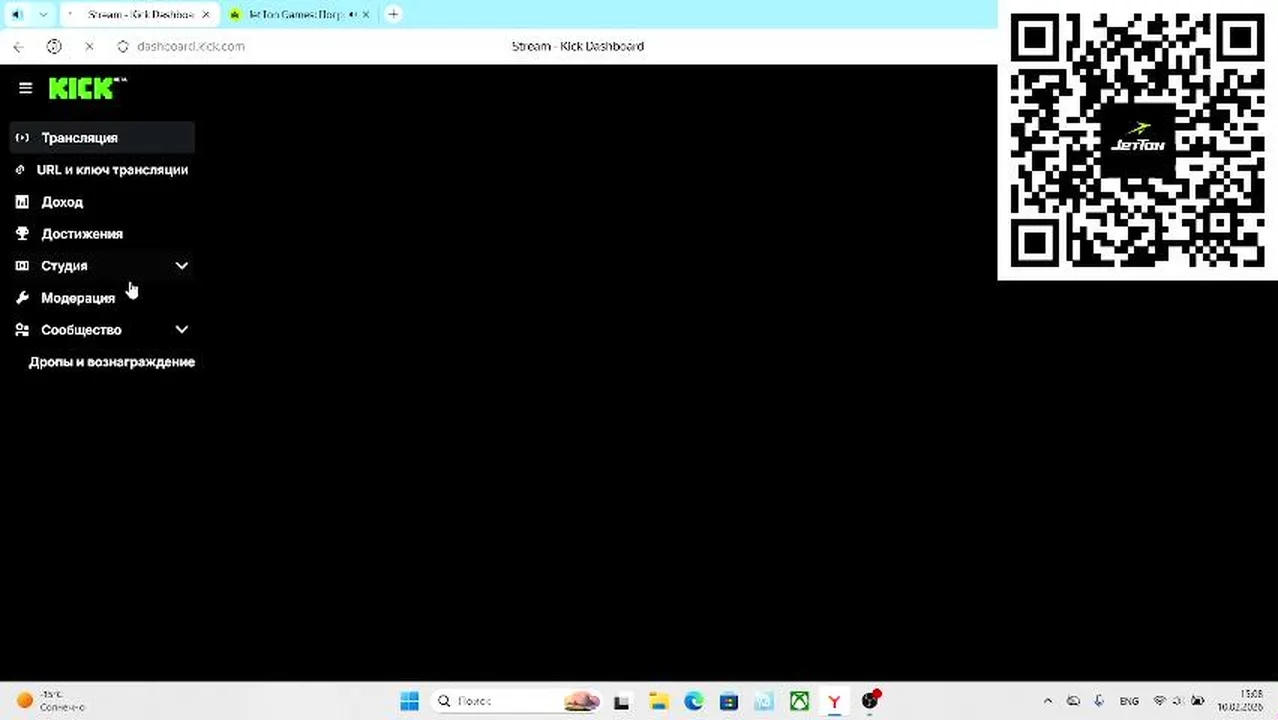Launch Microsoft Edge from the taskbar

[x=693, y=702]
